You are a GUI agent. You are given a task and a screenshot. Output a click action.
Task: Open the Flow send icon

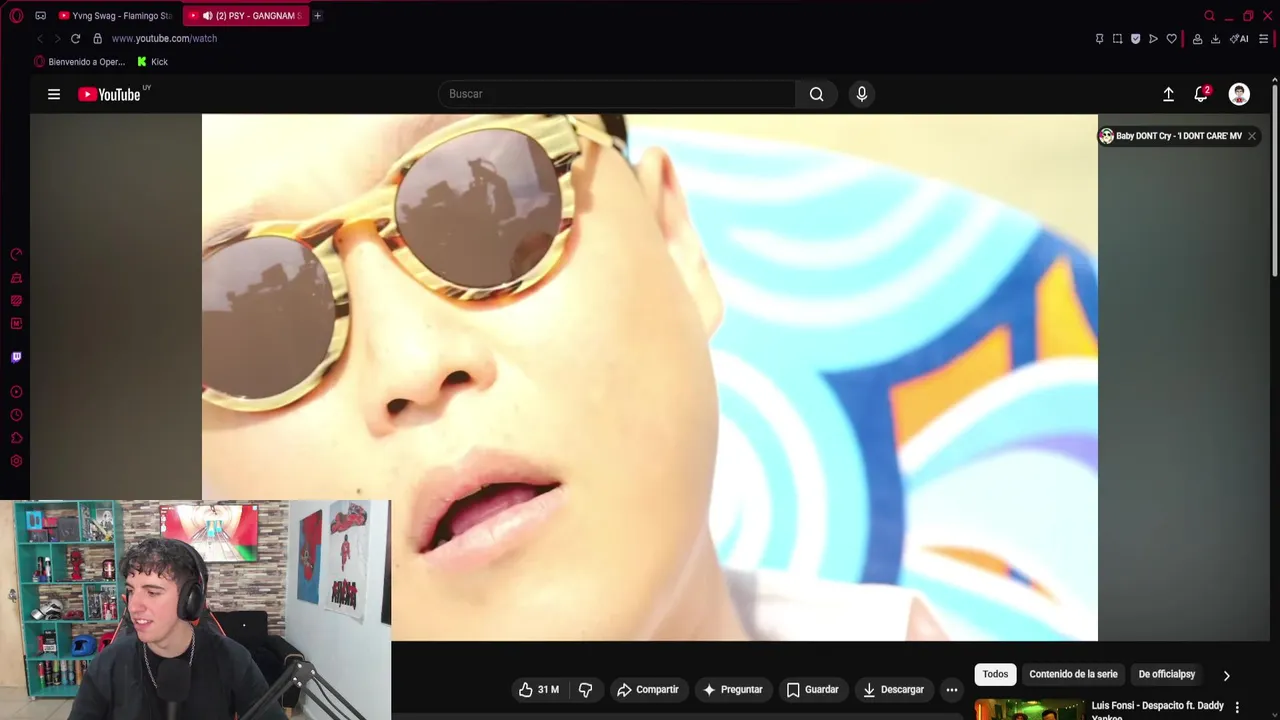[1153, 39]
